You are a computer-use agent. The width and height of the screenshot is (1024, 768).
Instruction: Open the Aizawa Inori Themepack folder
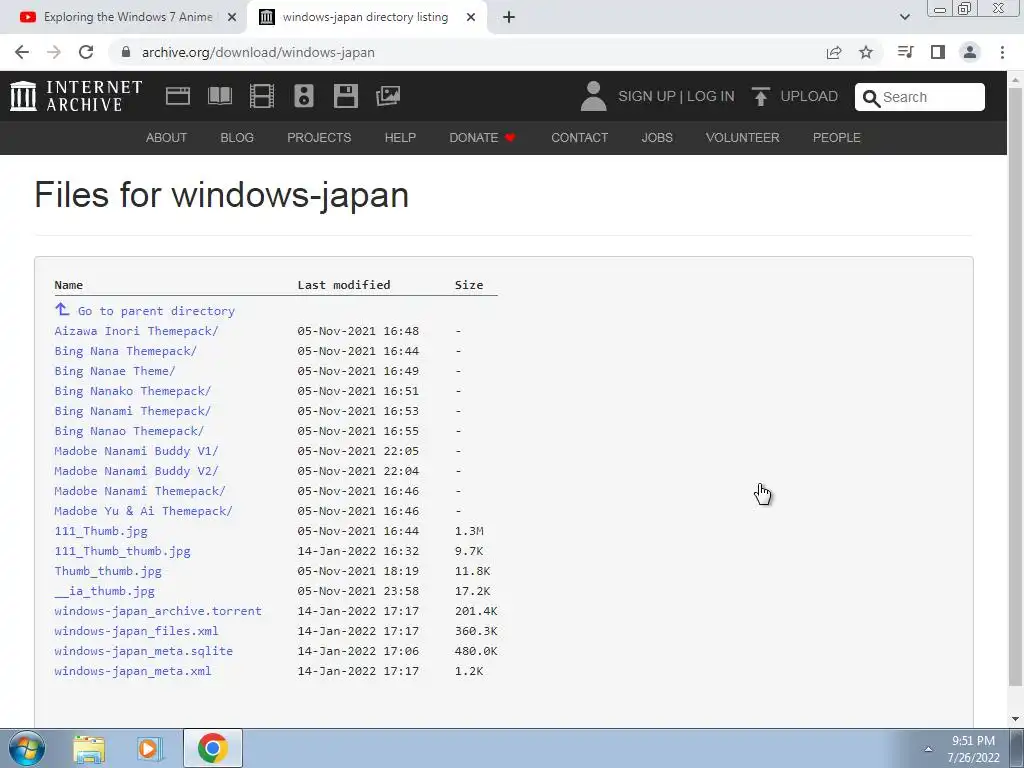(136, 331)
